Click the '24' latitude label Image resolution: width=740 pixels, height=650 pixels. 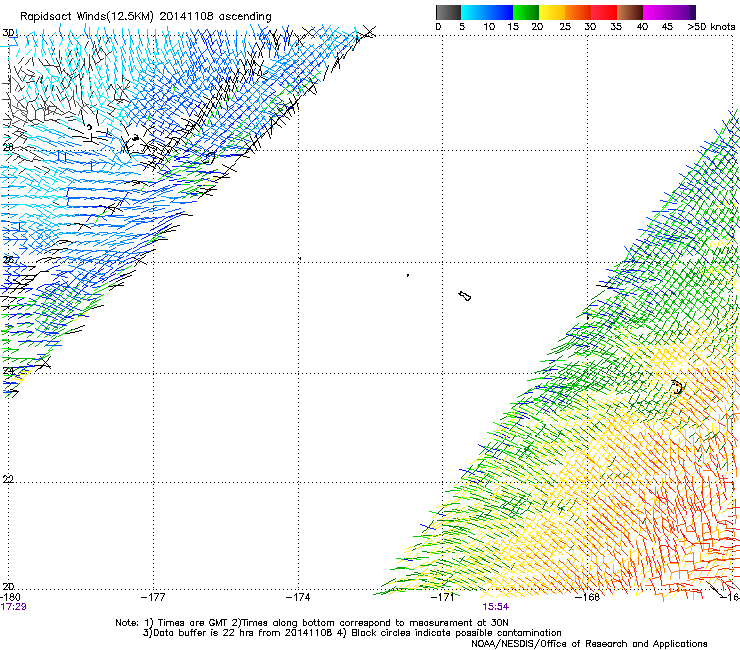tap(8, 371)
